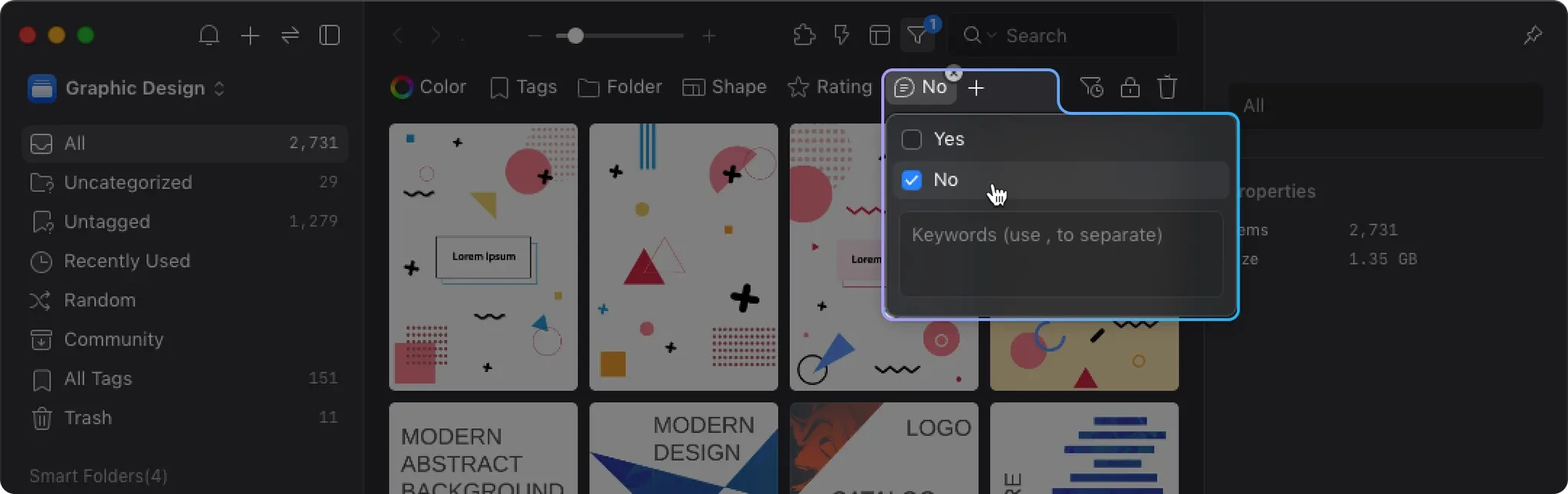The height and width of the screenshot is (494, 1568).
Task: Remove the No annotation filter chip
Action: pos(953,74)
